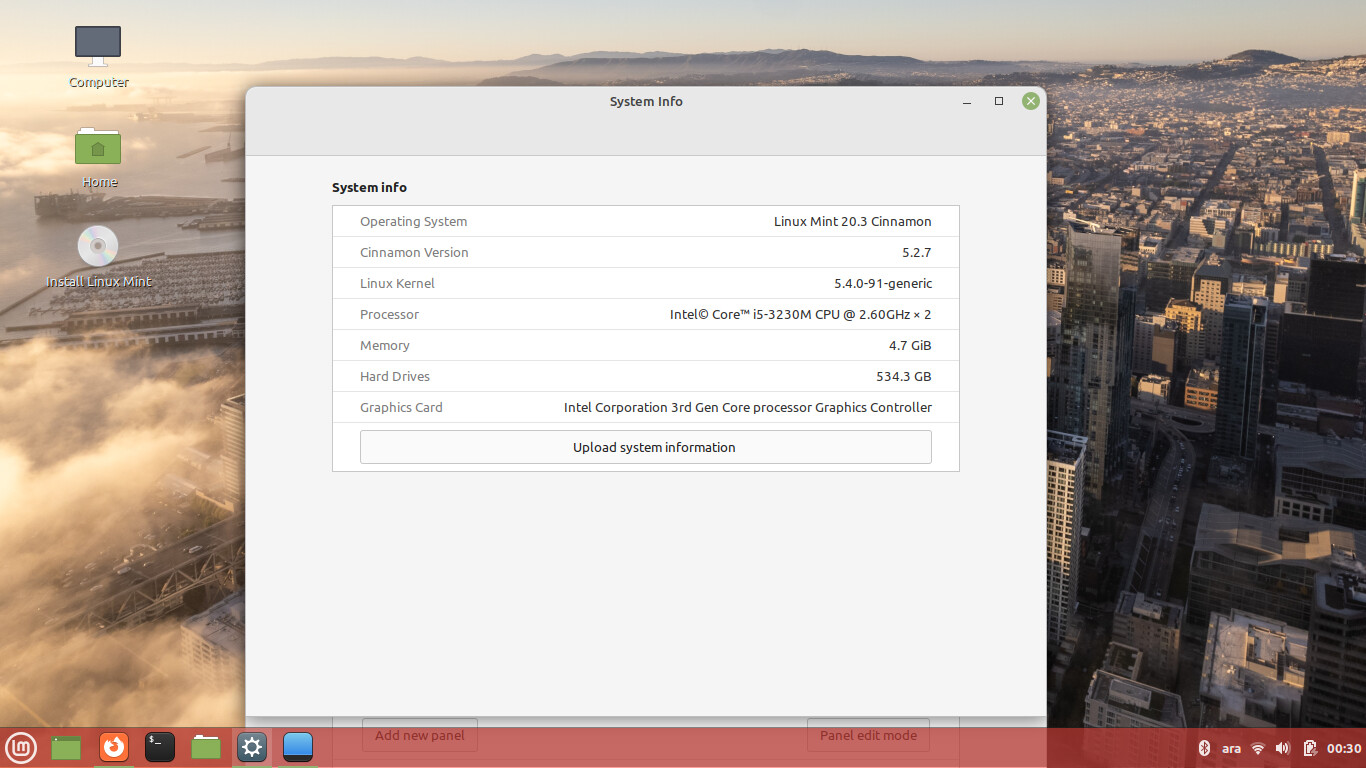Image resolution: width=1366 pixels, height=768 pixels.
Task: Maximize the System Info window
Action: (x=999, y=101)
